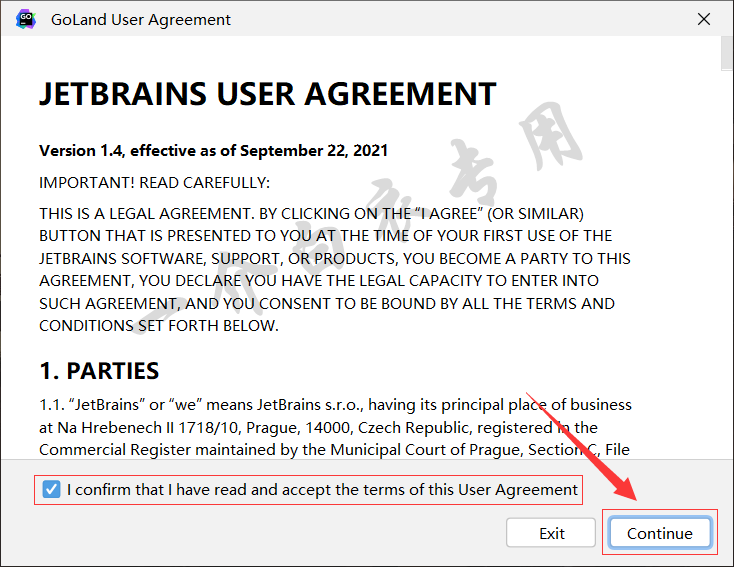This screenshot has width=734, height=567.
Task: Uncheck the user agreement confirmation checkbox
Action: [51, 490]
